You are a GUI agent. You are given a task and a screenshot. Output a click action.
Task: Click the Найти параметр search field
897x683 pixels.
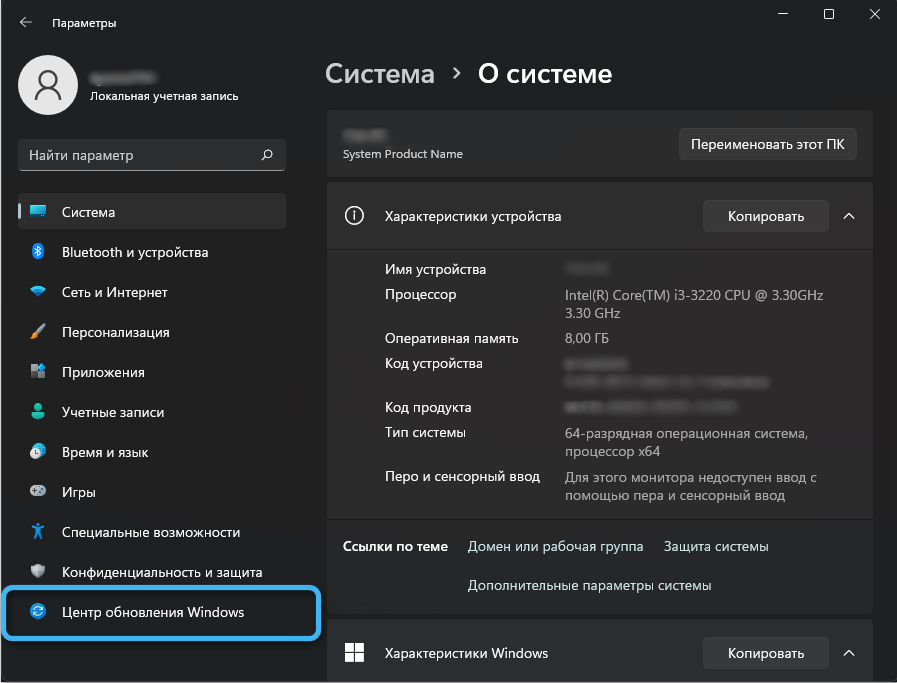coord(140,155)
